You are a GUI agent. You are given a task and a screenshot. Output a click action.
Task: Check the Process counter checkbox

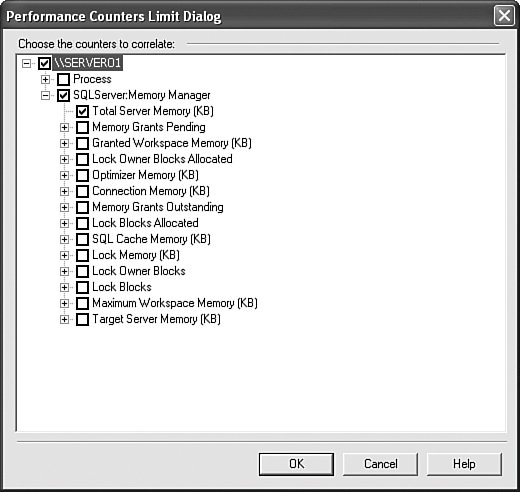63,79
